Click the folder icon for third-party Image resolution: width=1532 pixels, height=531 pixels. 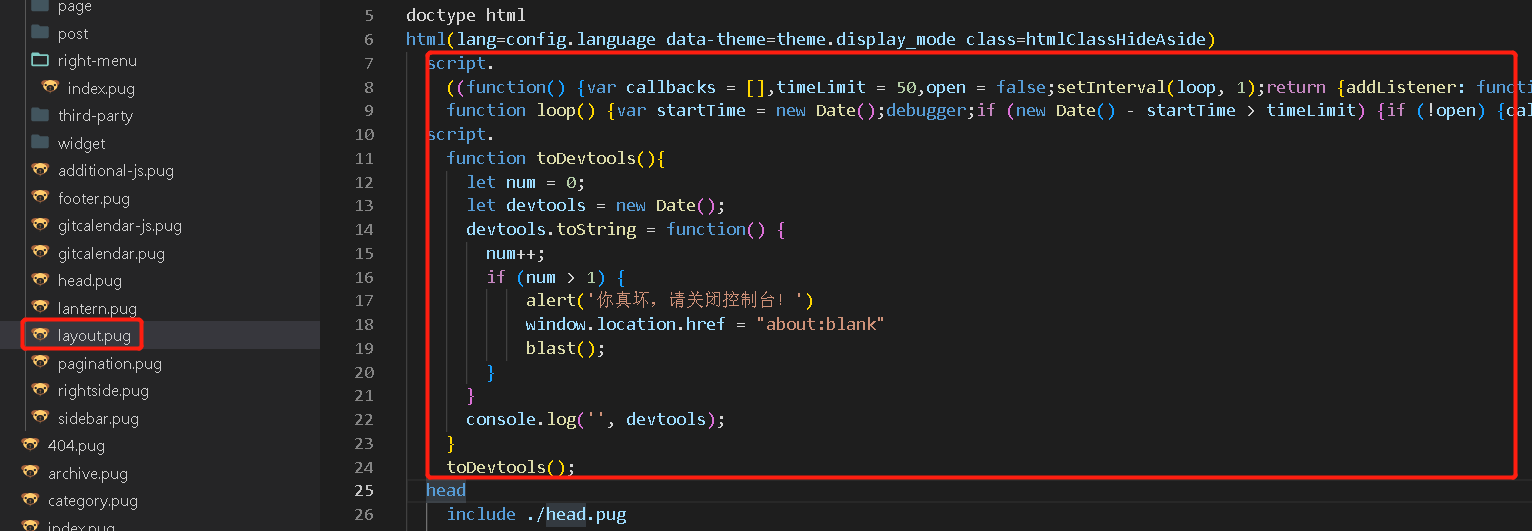click(40, 115)
